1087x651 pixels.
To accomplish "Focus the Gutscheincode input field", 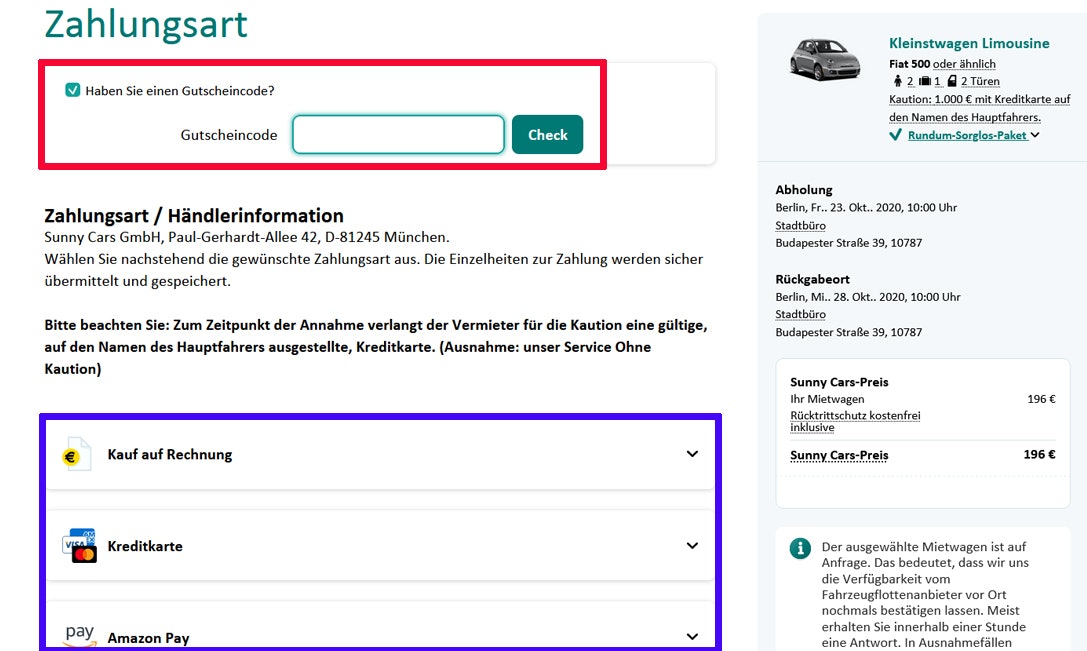I will coord(398,135).
